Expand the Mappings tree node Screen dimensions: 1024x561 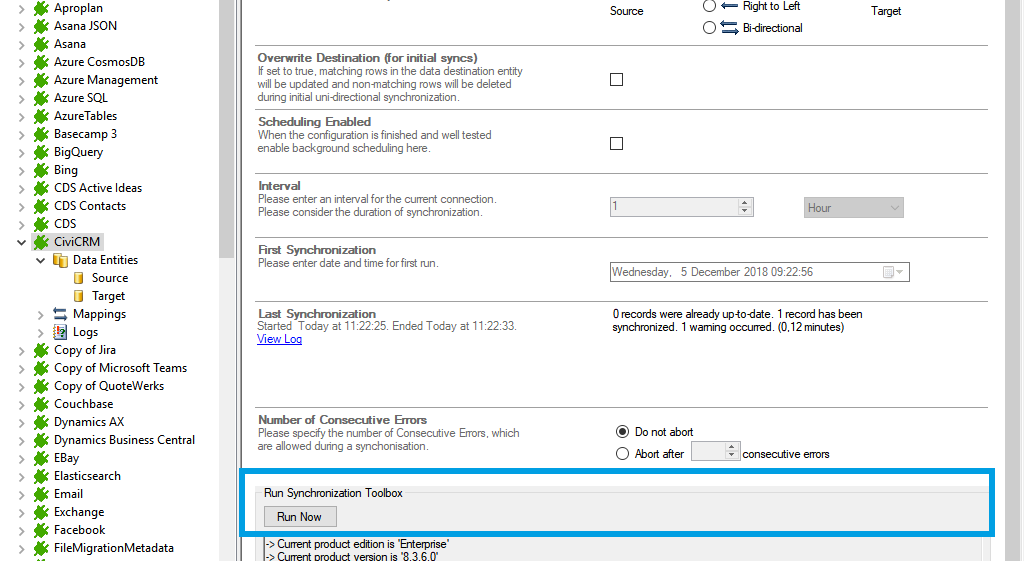(41, 314)
